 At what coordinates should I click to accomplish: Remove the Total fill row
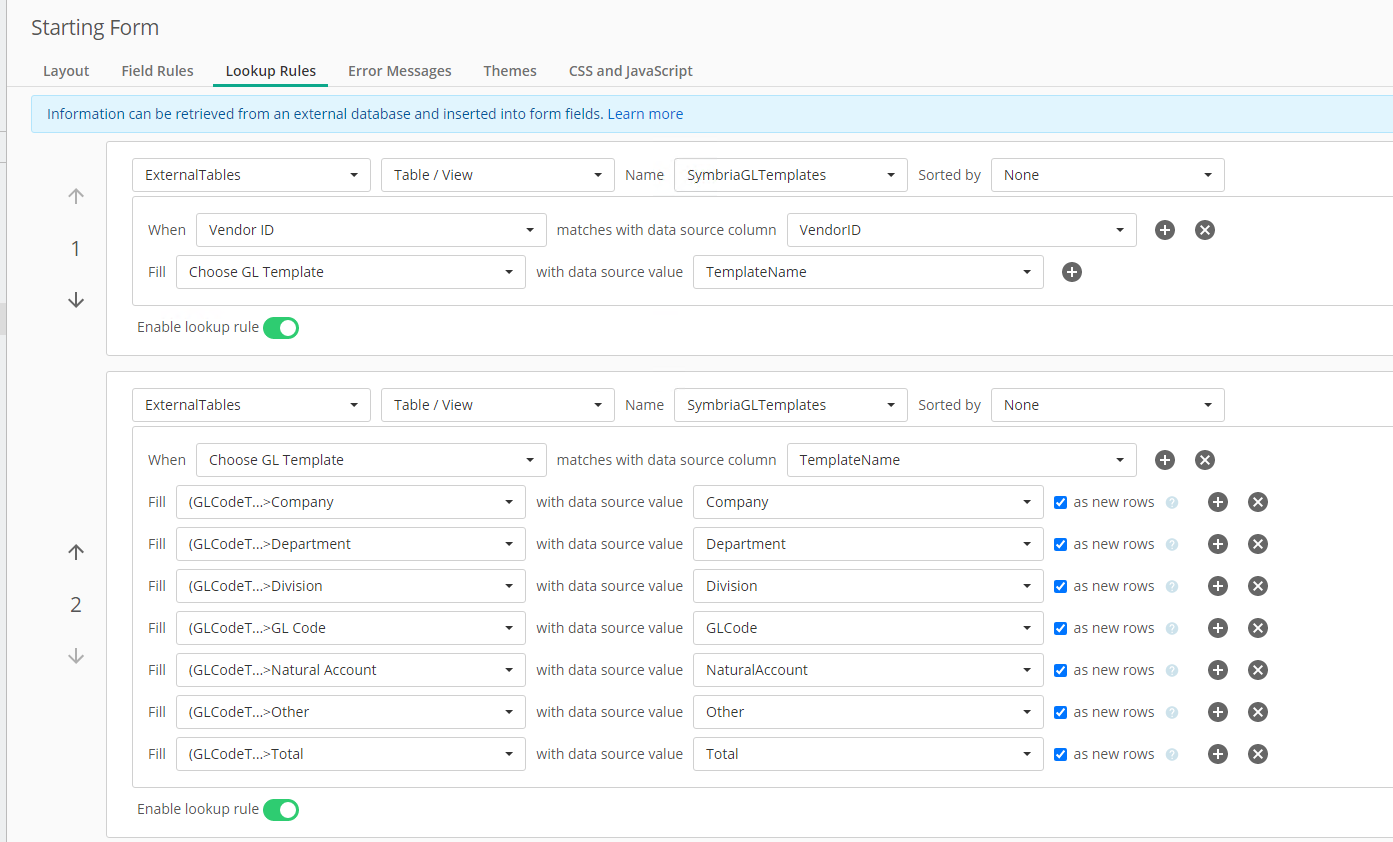click(x=1258, y=754)
